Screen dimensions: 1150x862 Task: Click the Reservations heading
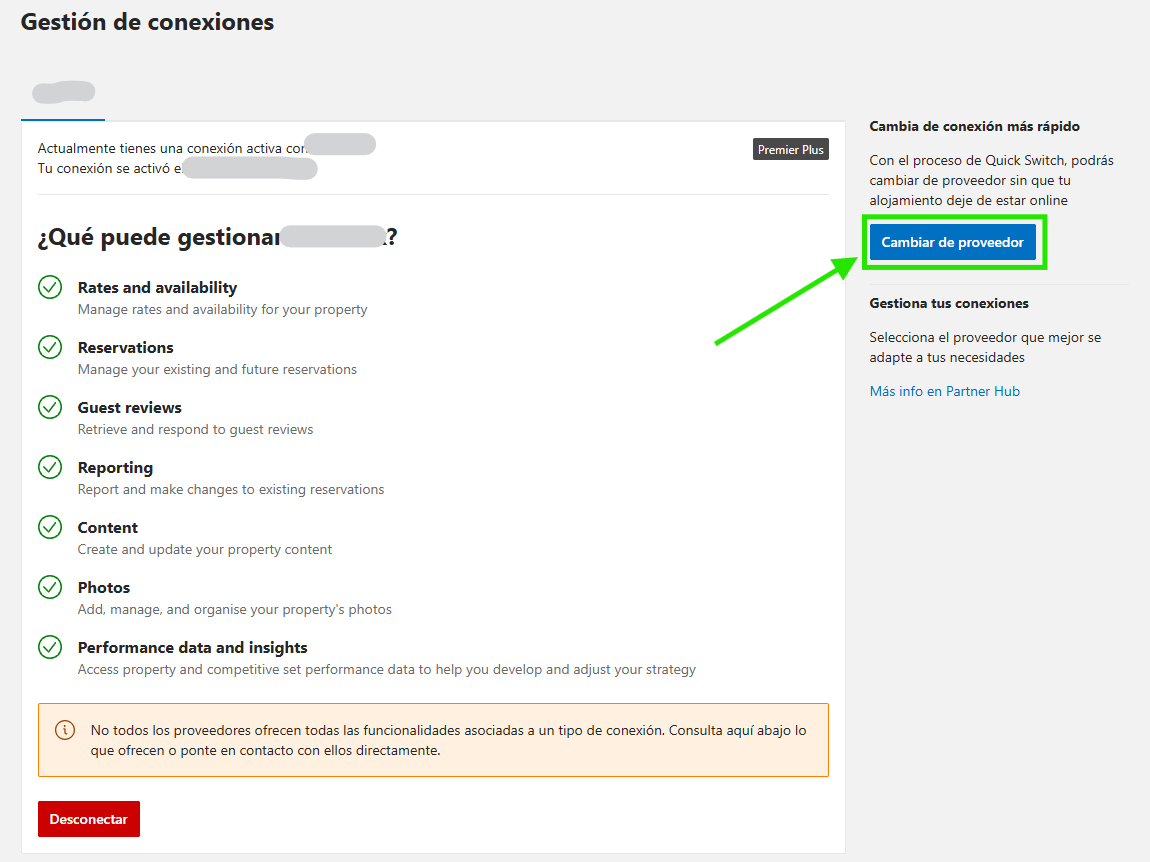(125, 348)
